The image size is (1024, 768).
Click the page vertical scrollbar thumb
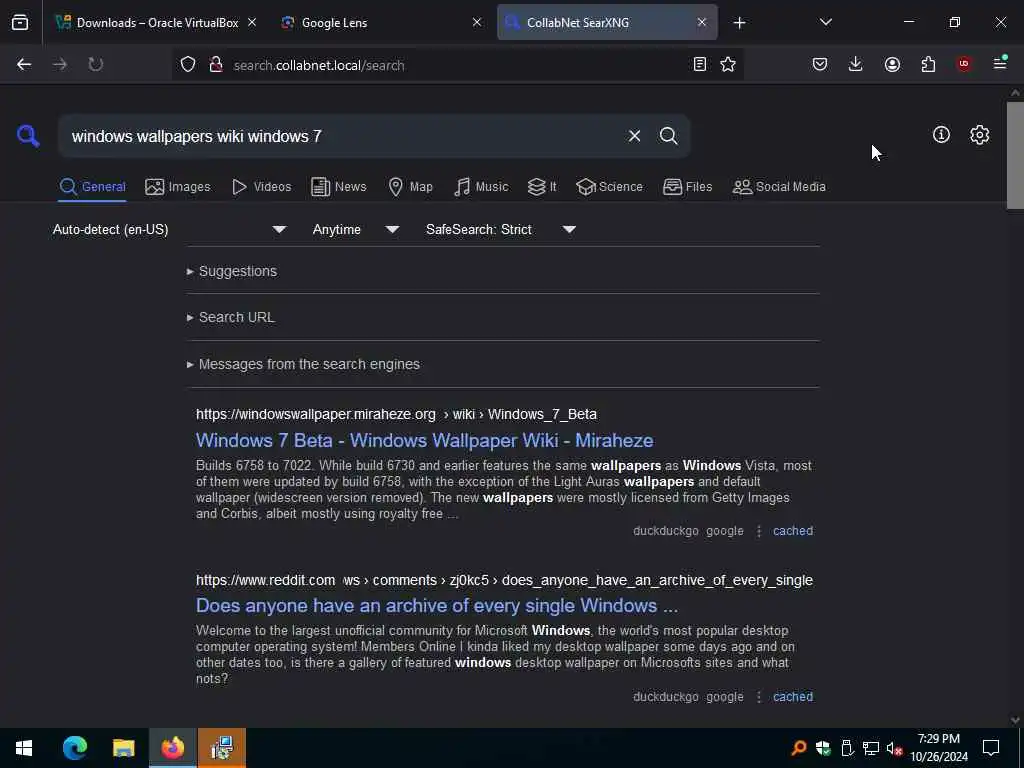1015,155
